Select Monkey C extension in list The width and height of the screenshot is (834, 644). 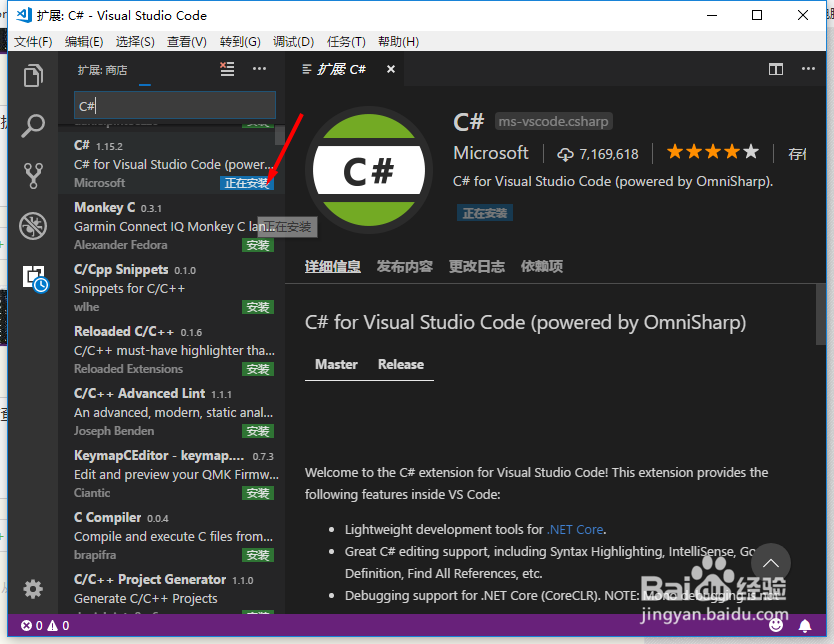[x=171, y=225]
